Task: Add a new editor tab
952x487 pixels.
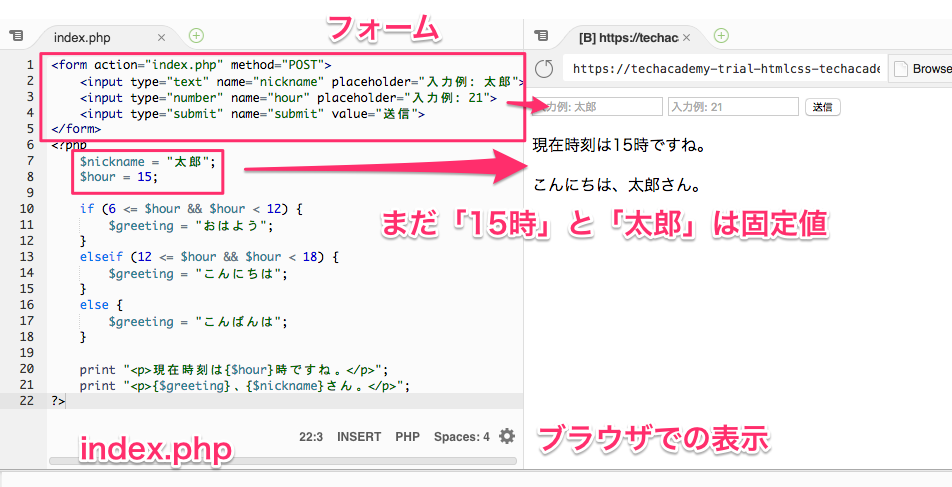Action: click(x=196, y=36)
